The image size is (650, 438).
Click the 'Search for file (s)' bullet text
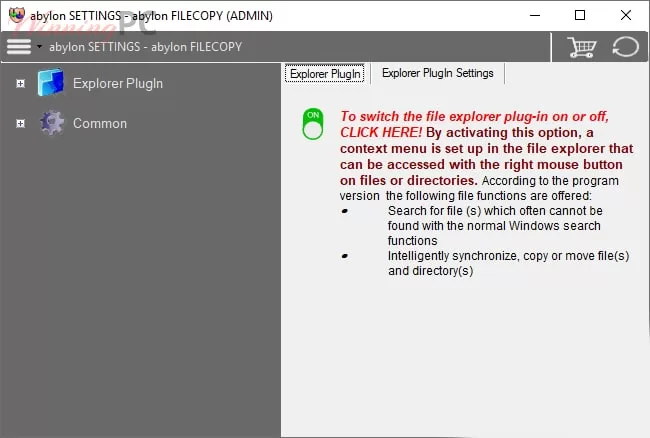tap(495, 226)
